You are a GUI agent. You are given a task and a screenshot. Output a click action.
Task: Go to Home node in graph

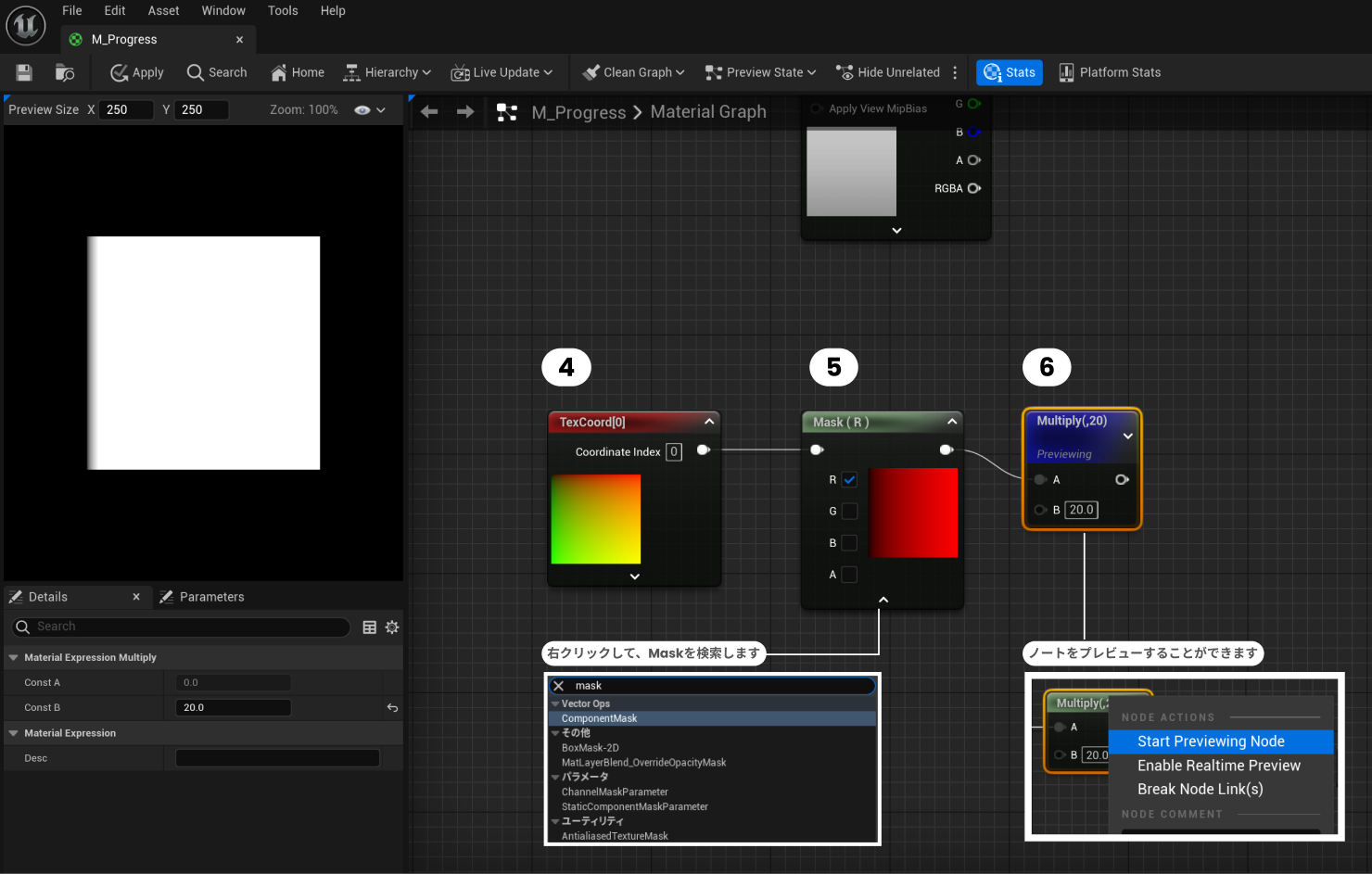click(297, 72)
